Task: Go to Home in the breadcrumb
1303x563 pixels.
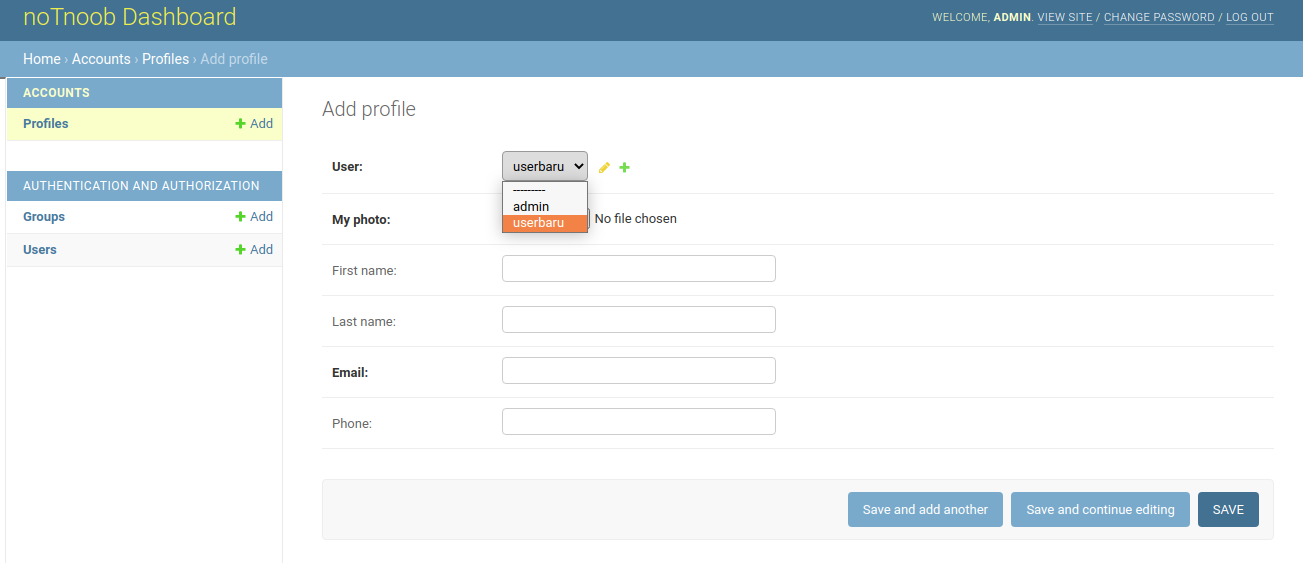Action: pos(42,59)
